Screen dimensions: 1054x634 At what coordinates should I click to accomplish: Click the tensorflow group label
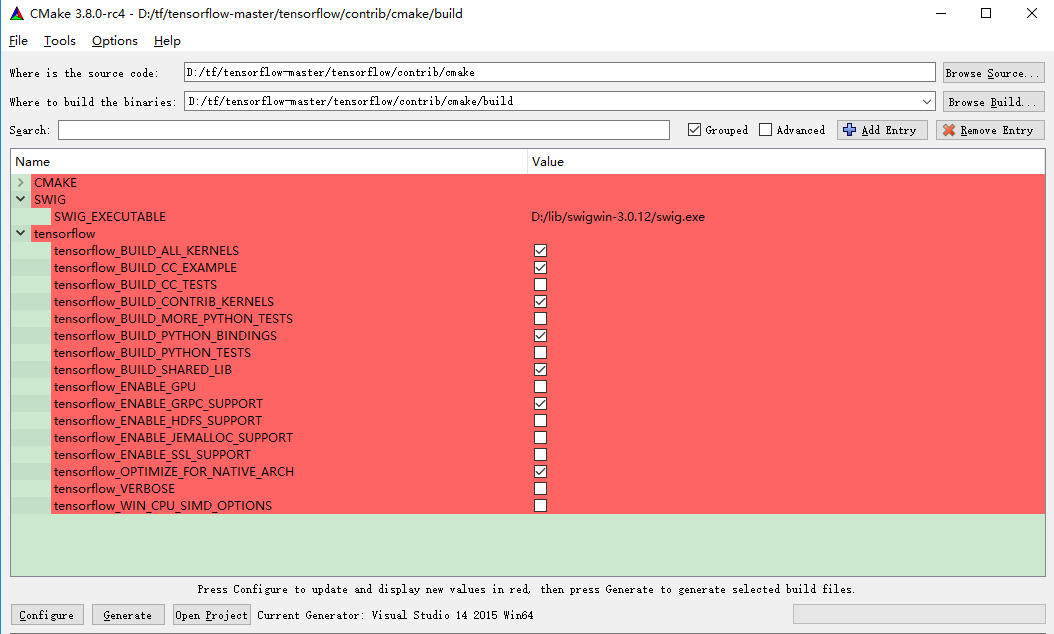point(65,233)
